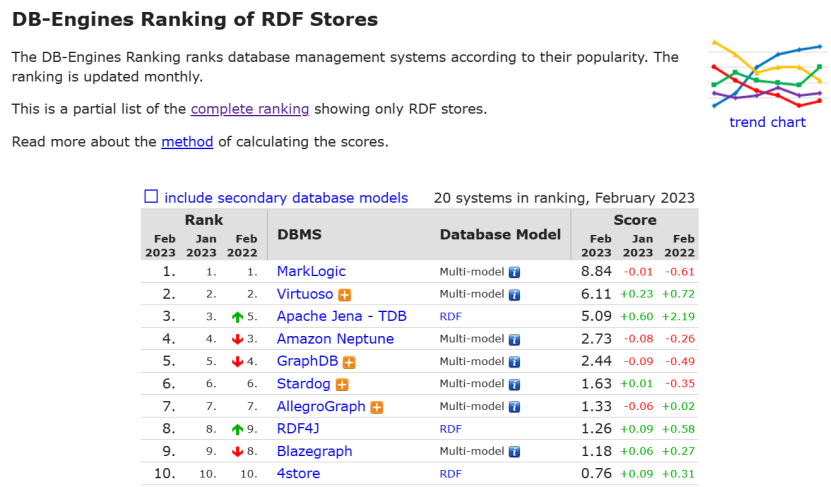This screenshot has height=487, width=831.
Task: Click the score 2.73 for Amazon Neptune
Action: (596, 339)
